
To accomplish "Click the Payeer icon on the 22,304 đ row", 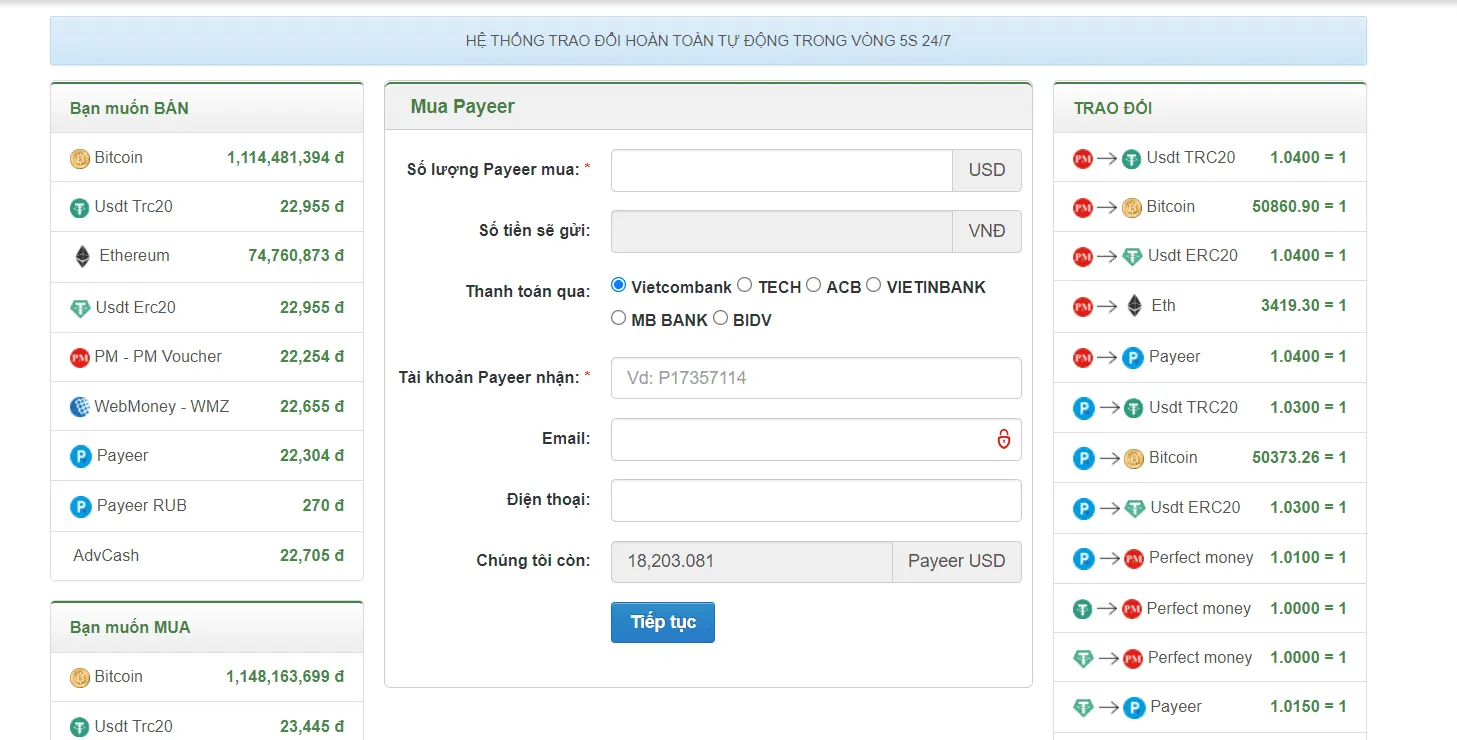I will coord(81,456).
